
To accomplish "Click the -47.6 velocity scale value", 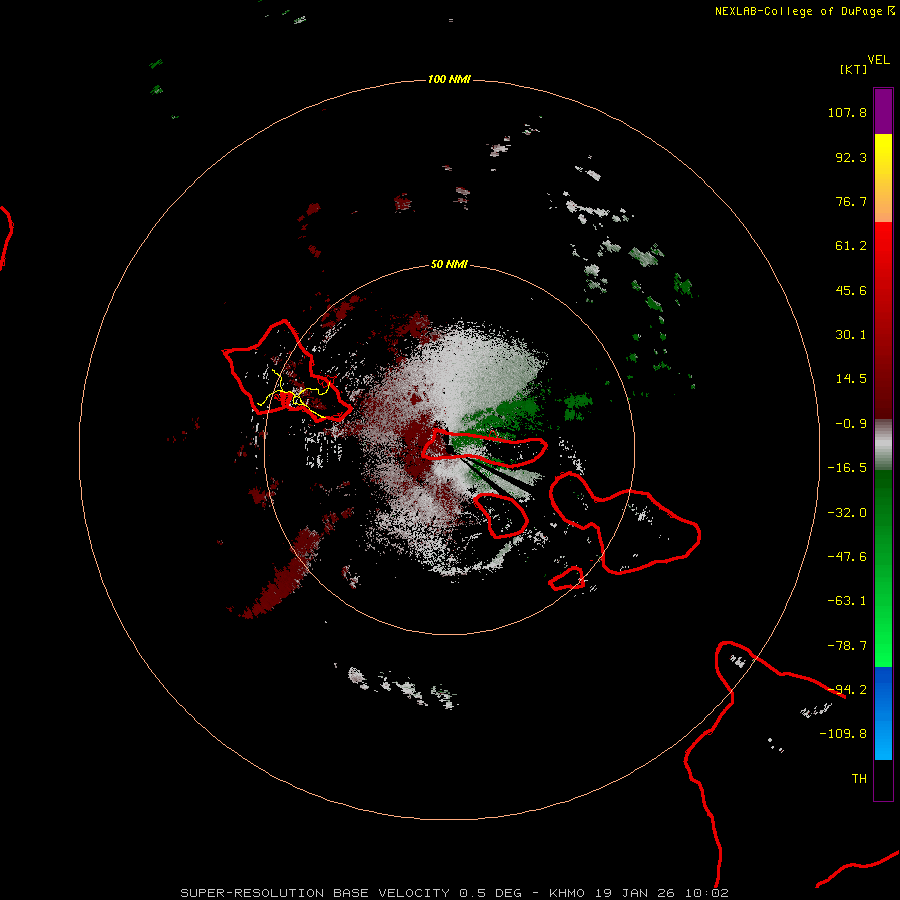I will (x=847, y=557).
